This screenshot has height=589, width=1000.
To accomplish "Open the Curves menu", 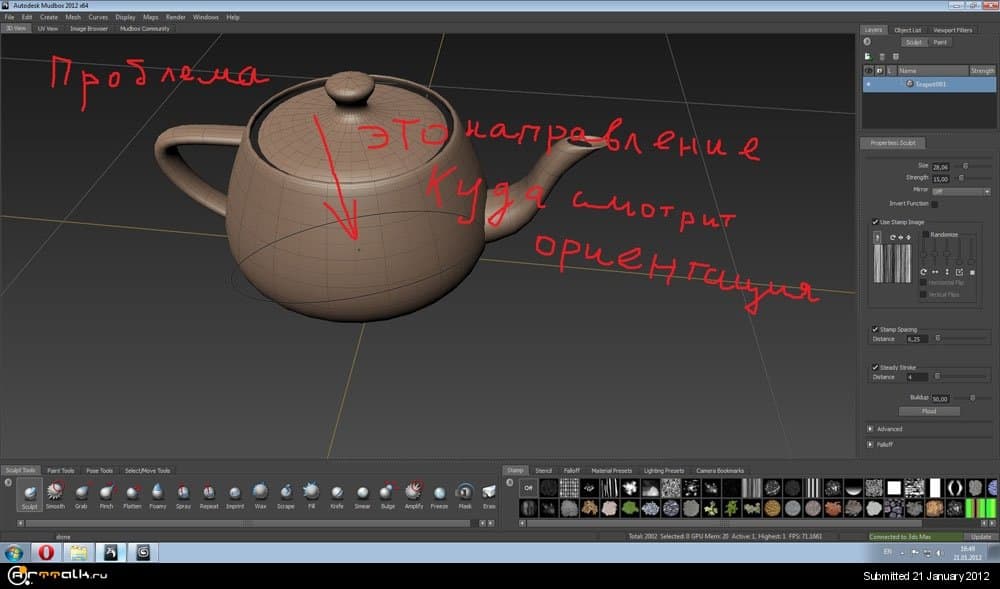I will [98, 17].
